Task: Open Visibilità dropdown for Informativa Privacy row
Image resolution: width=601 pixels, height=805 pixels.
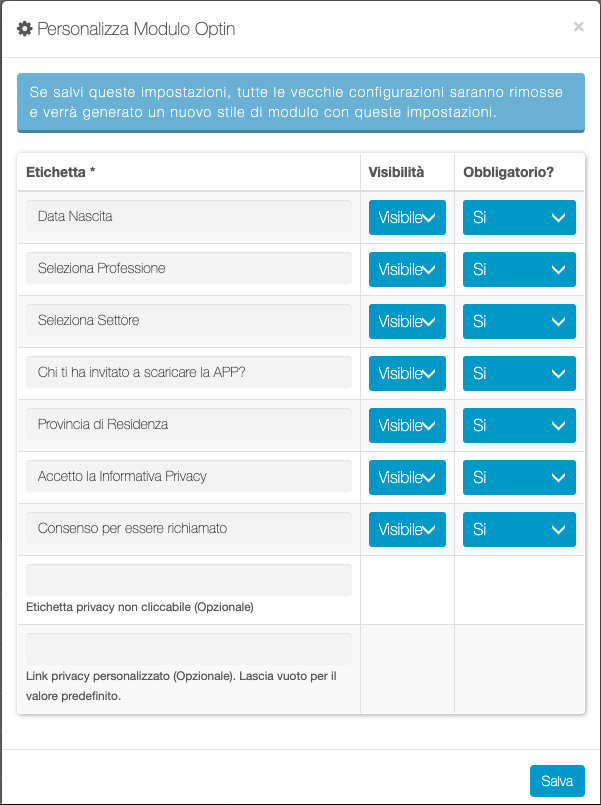Action: tap(407, 477)
